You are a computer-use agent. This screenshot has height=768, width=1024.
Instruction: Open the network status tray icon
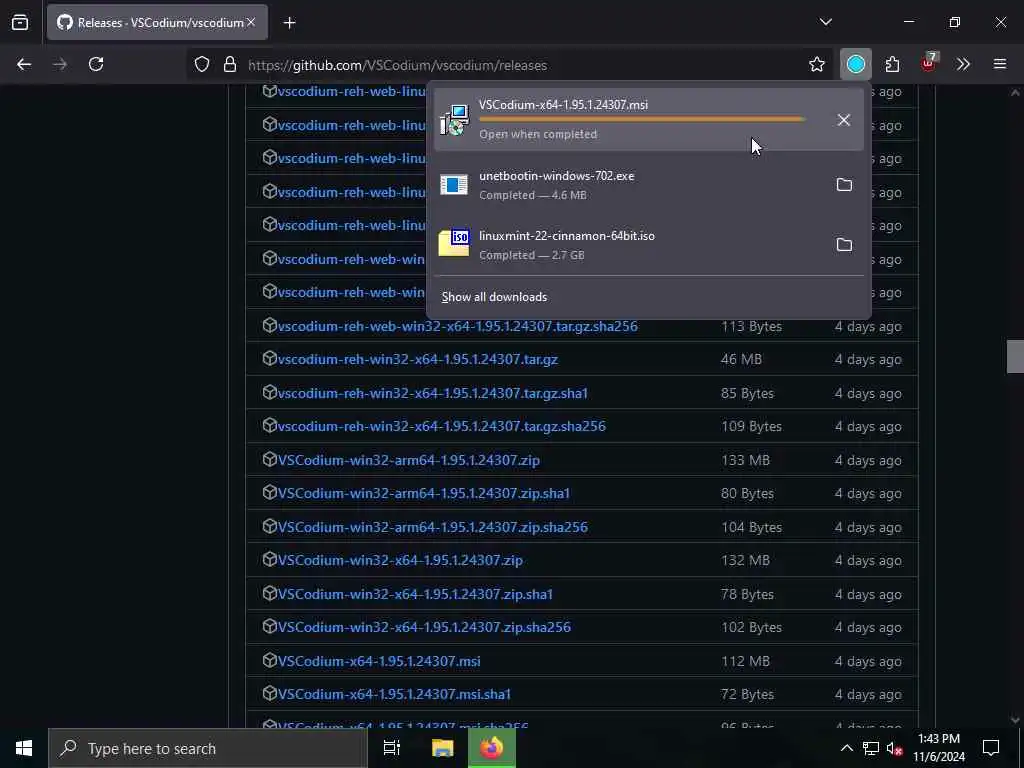(x=871, y=748)
